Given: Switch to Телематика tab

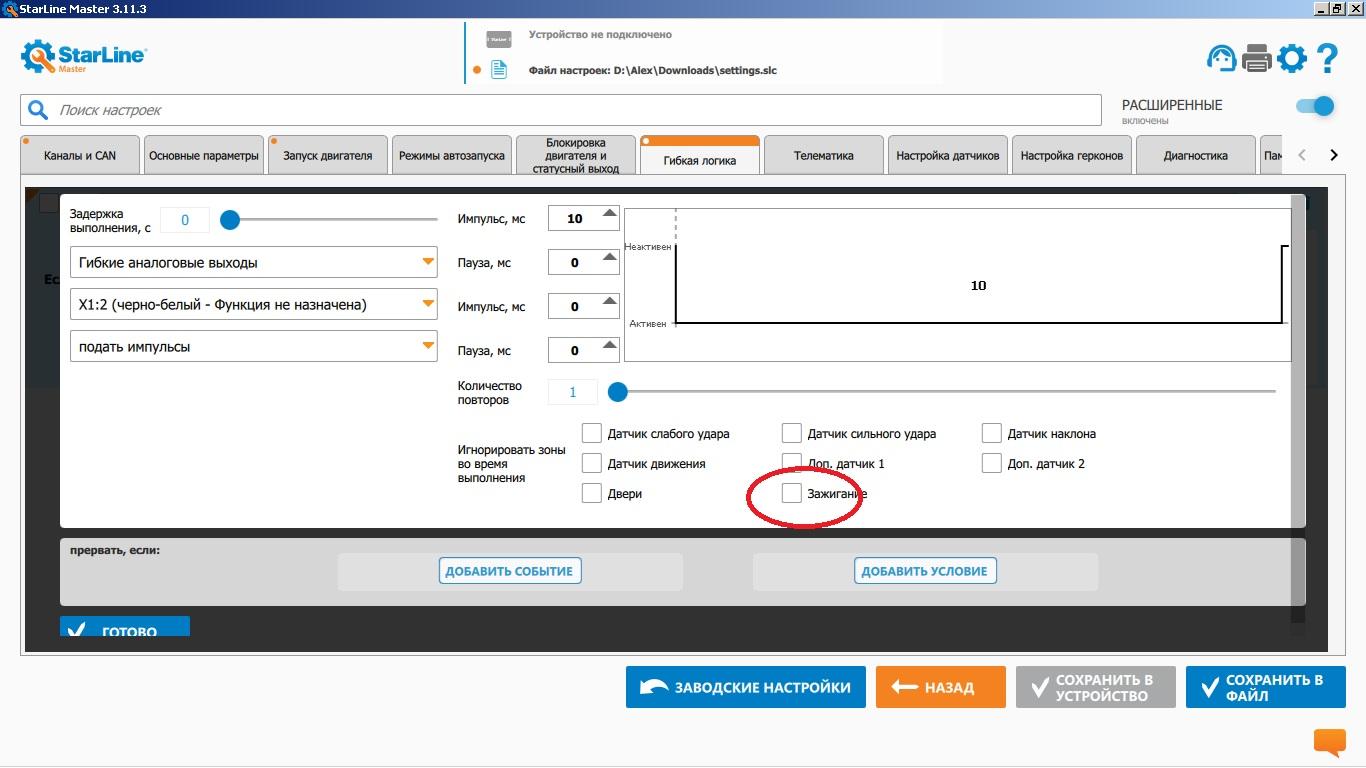Looking at the screenshot, I should pyautogui.click(x=824, y=156).
